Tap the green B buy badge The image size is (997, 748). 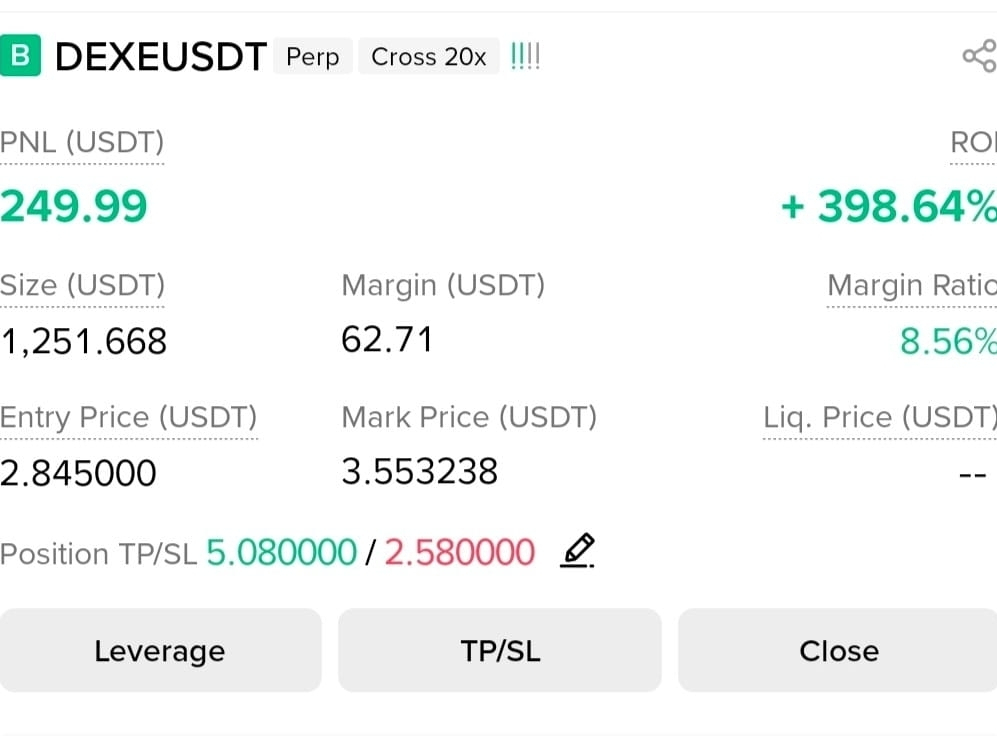tap(21, 56)
